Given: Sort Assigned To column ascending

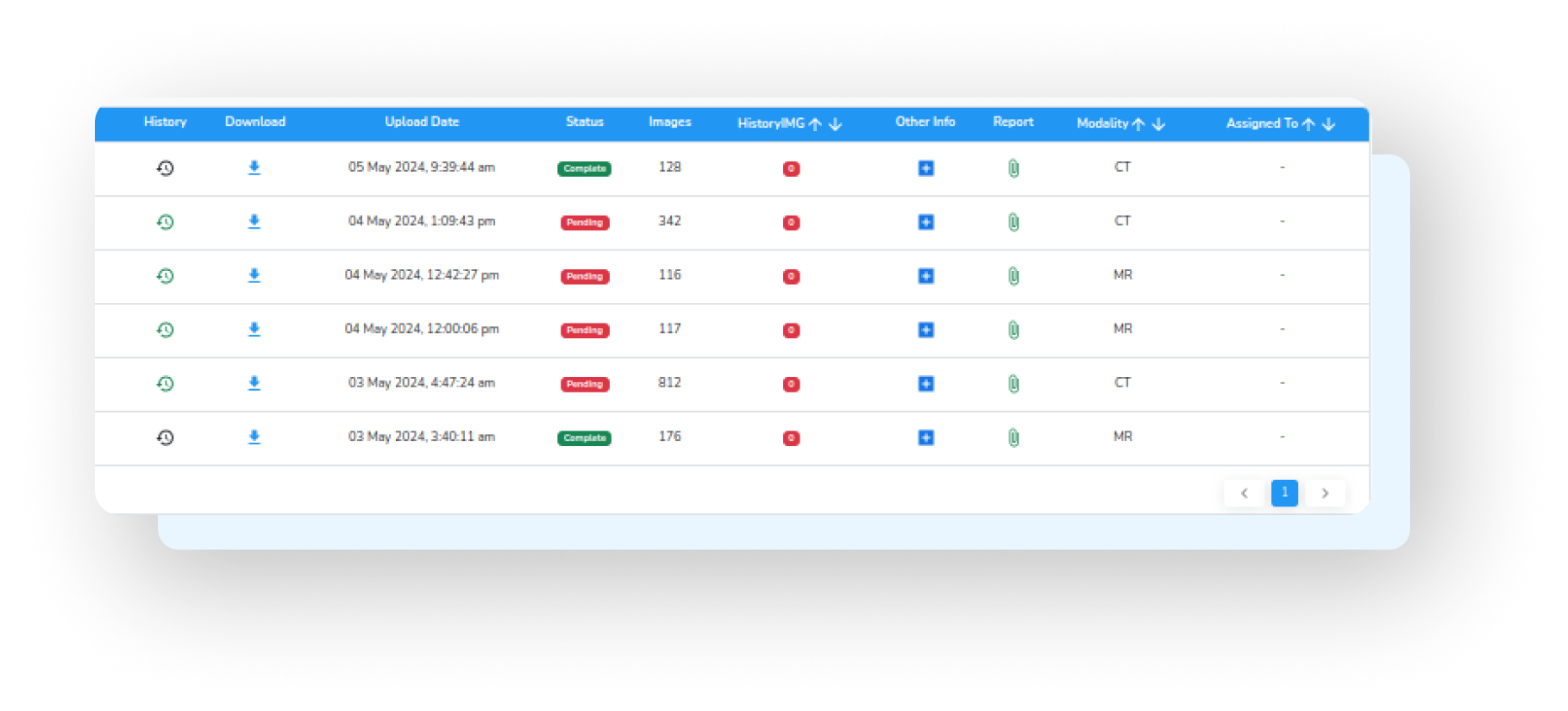Looking at the screenshot, I should pos(1308,124).
